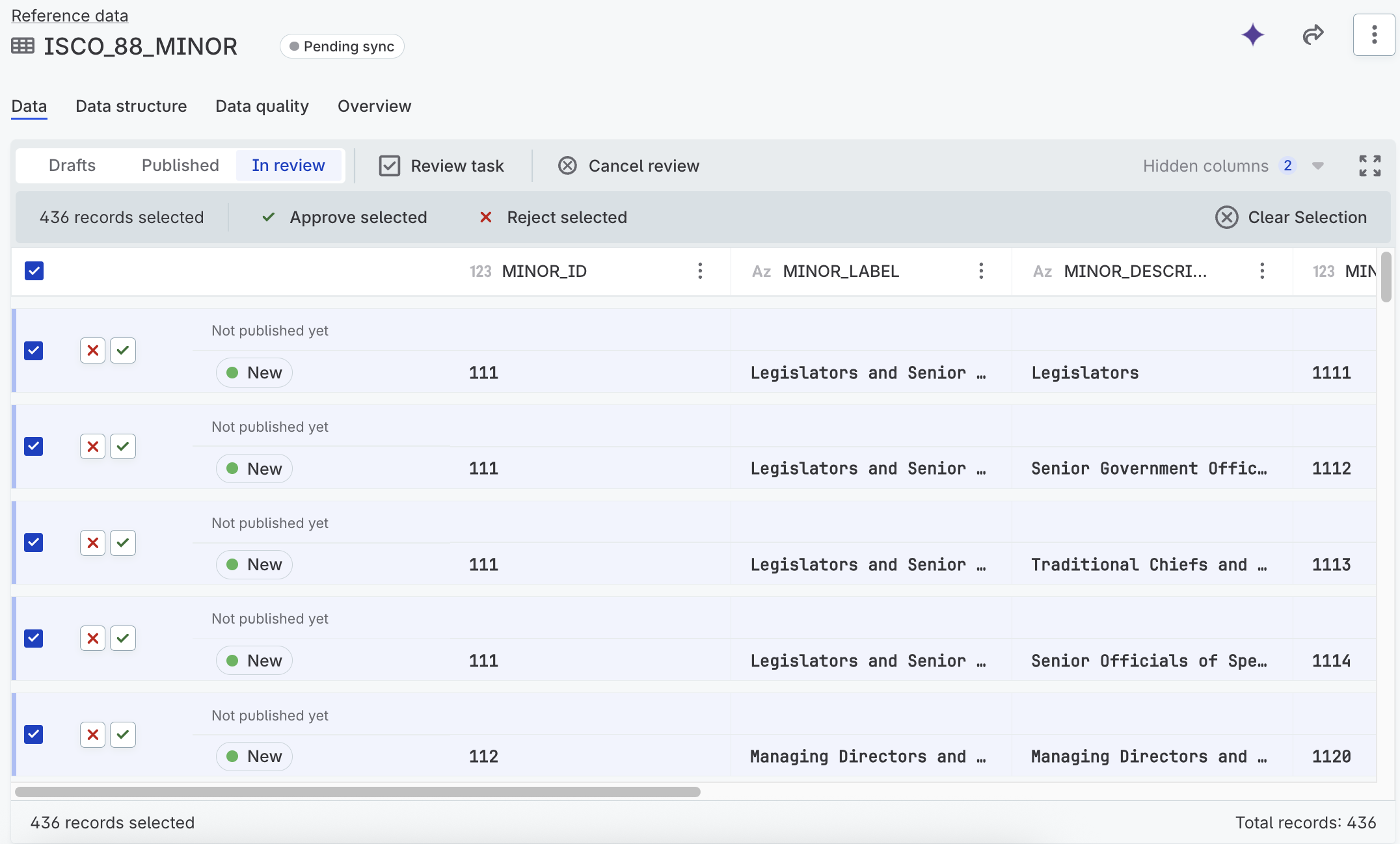
Task: Reject the record with MINOR_DESCRI Legislators
Action: tap(92, 350)
